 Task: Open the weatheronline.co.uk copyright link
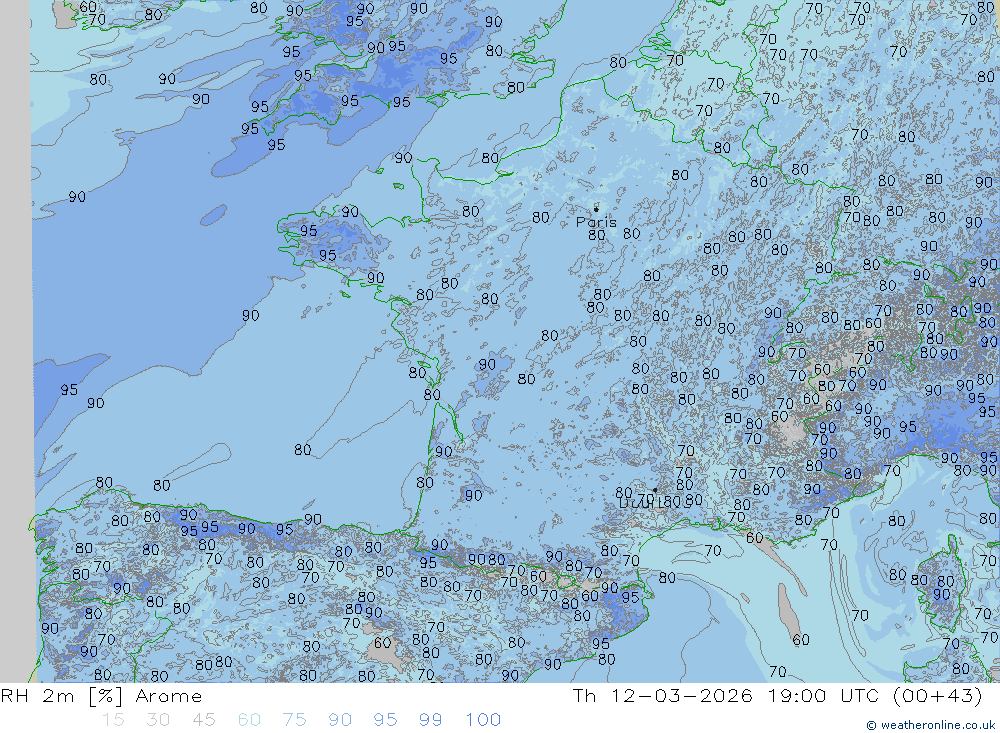tap(937, 725)
